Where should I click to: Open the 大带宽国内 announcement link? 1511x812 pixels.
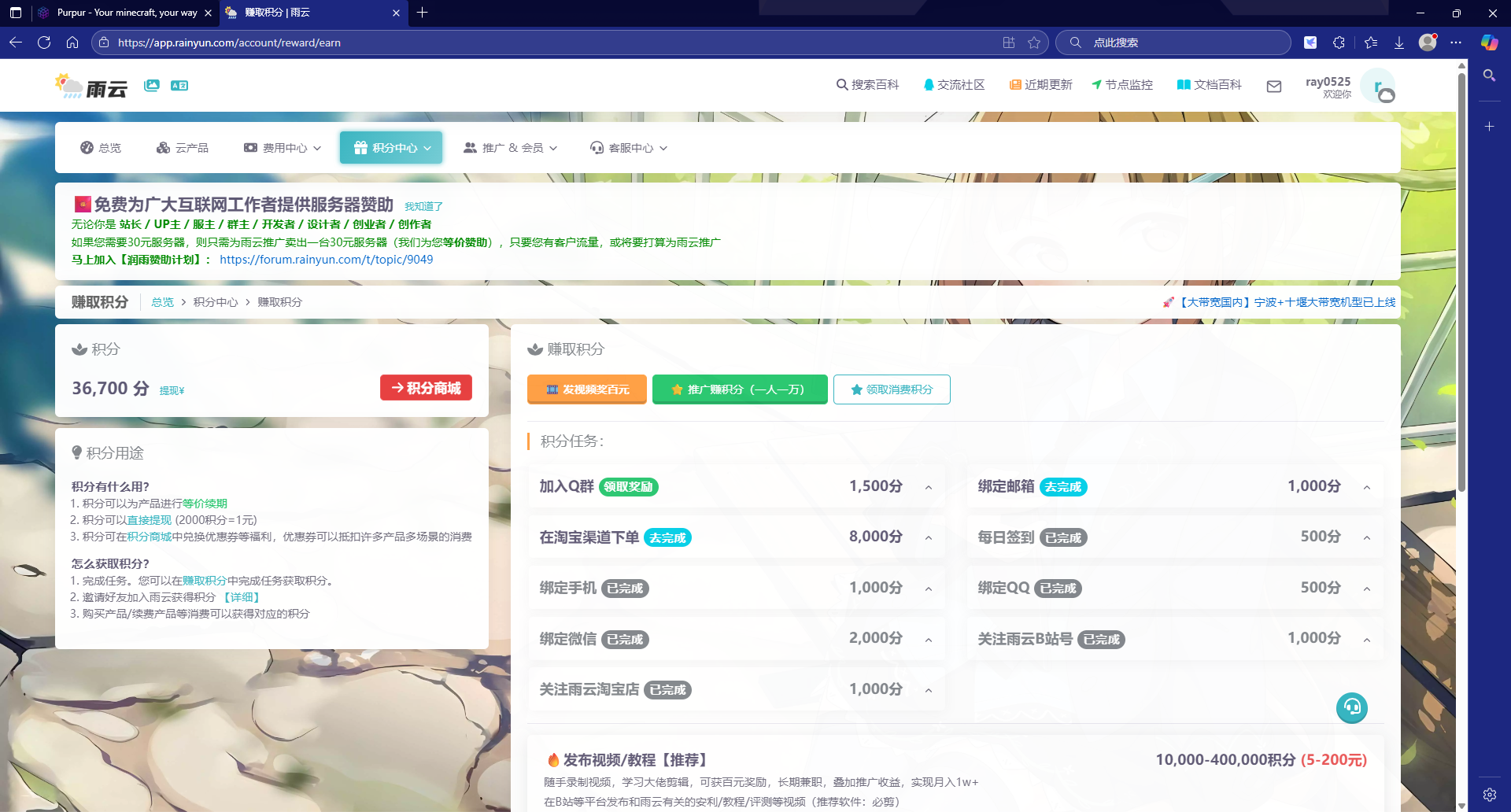pyautogui.click(x=1279, y=302)
